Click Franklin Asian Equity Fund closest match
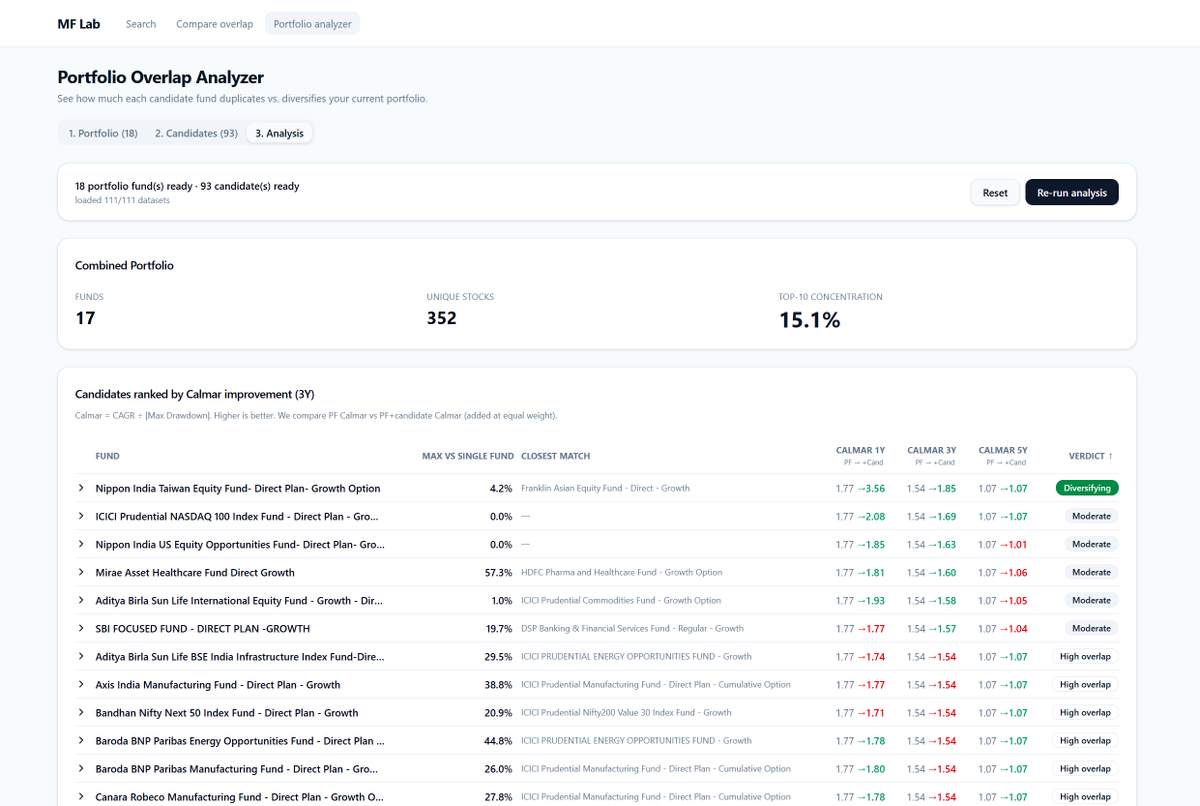1200x806 pixels. click(x=605, y=488)
